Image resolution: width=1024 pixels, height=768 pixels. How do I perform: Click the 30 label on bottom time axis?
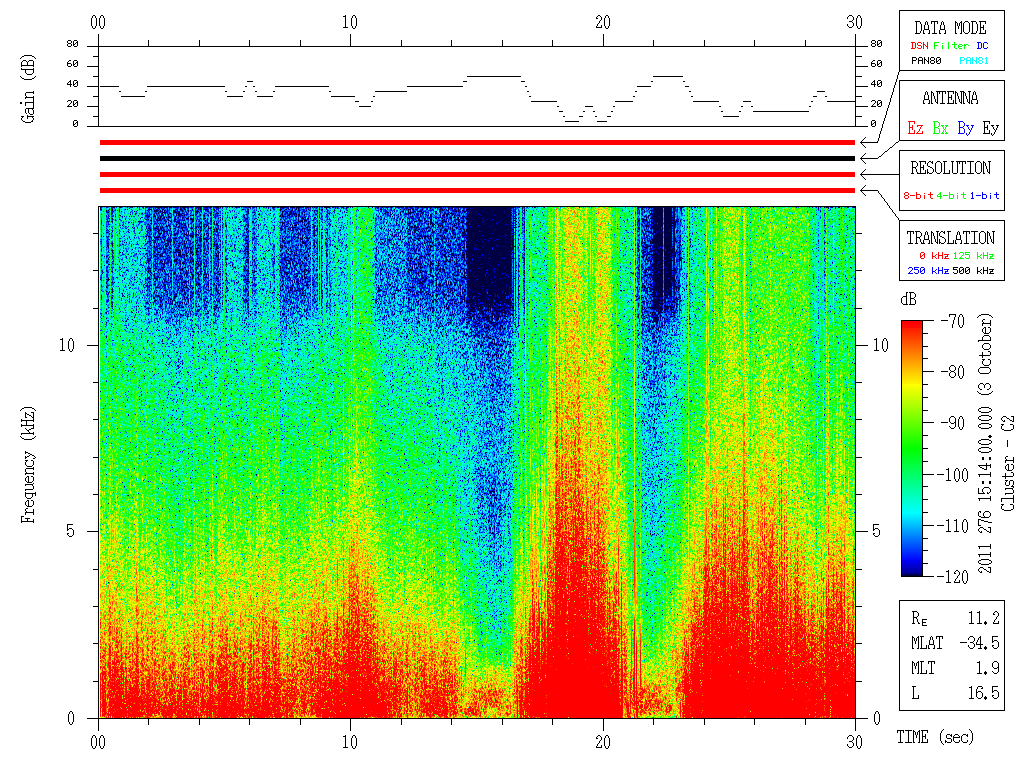pyautogui.click(x=854, y=742)
